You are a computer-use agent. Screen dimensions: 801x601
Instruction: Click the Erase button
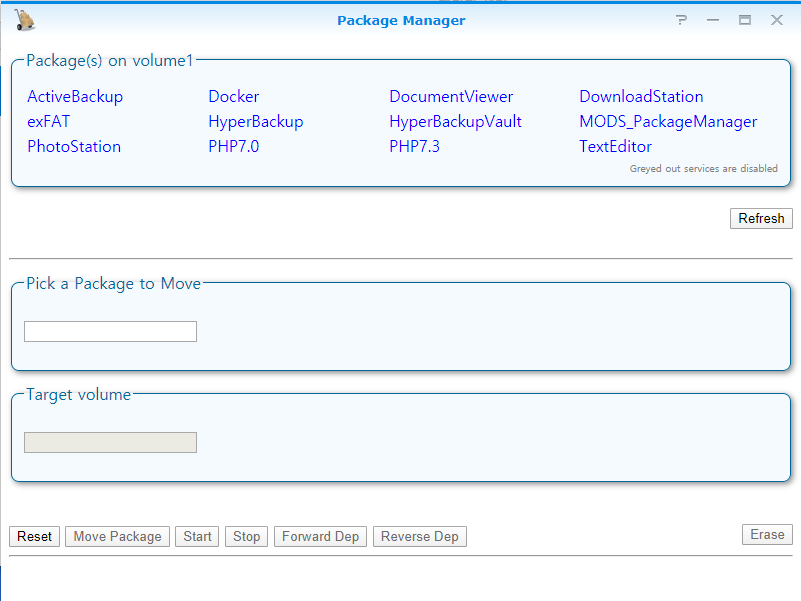(x=767, y=535)
